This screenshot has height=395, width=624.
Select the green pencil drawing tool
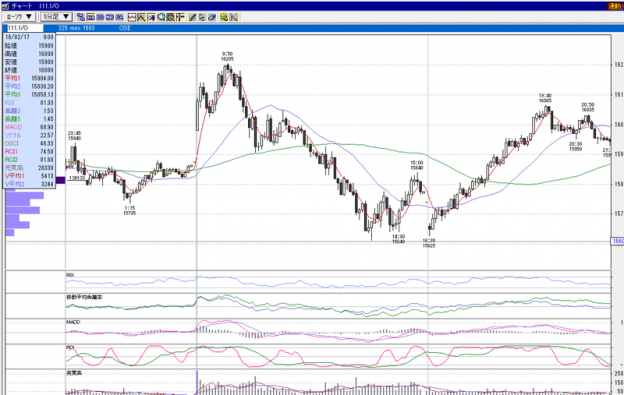click(x=192, y=17)
